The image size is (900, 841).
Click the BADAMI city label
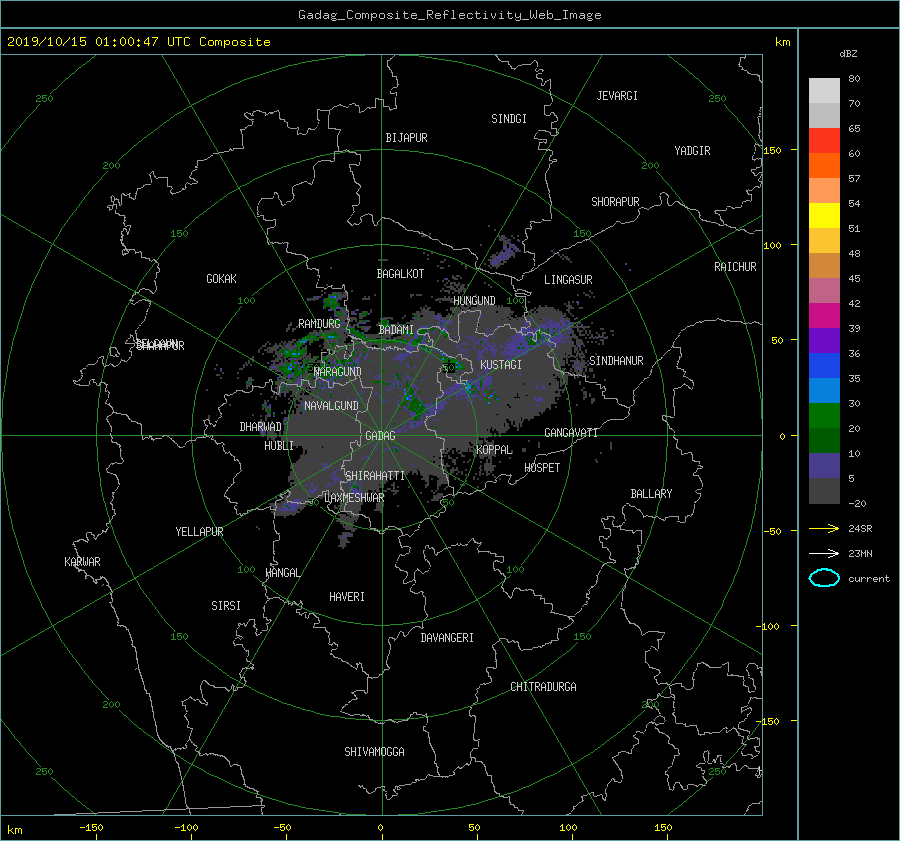coord(396,330)
